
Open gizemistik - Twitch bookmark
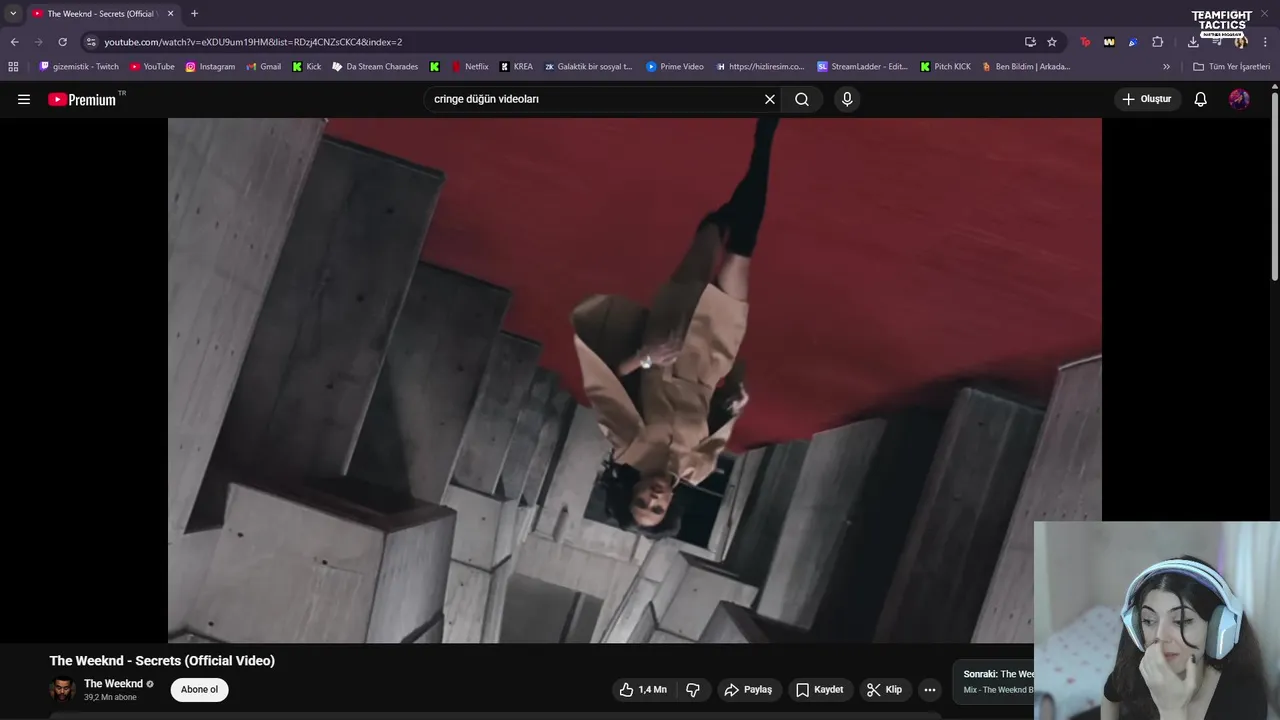(x=79, y=67)
